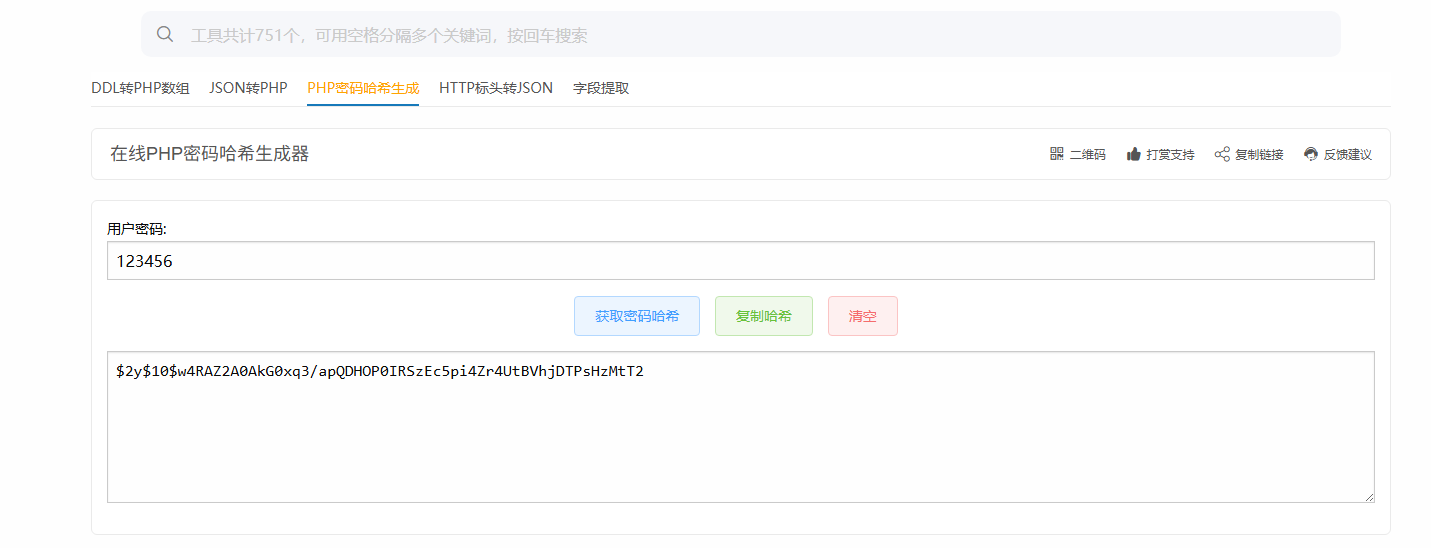Click the 清空 button
Image resolution: width=1431 pixels, height=548 pixels.
863,316
